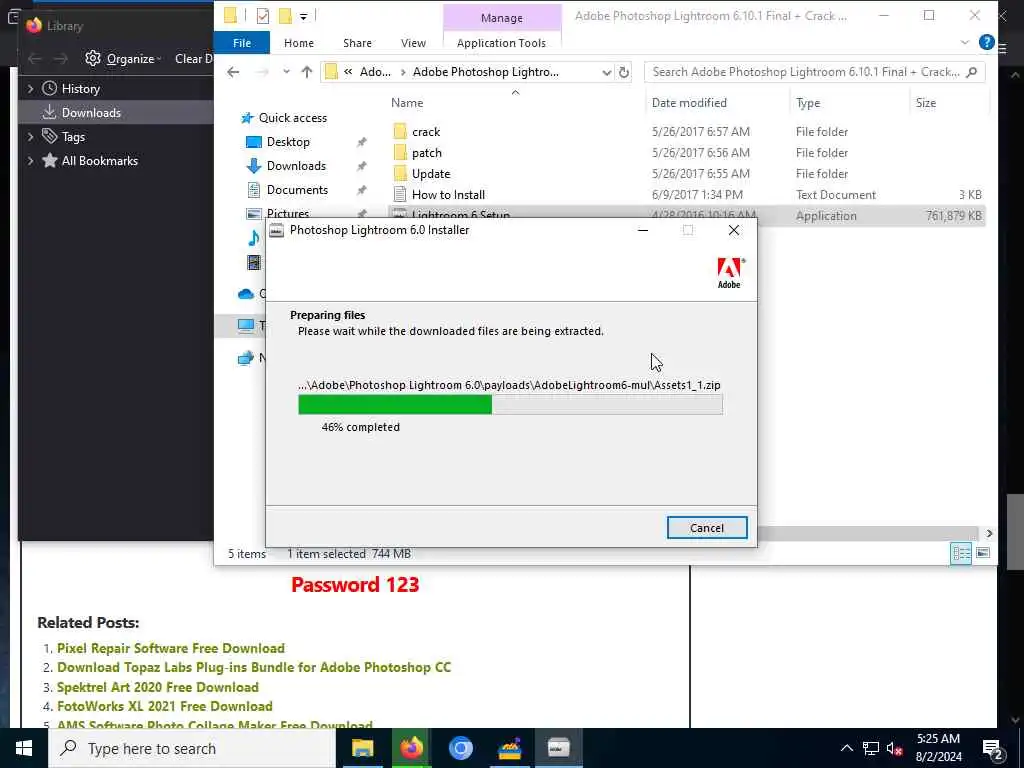Click the Adobe logo in the installer
The image size is (1024, 768).
click(x=729, y=272)
